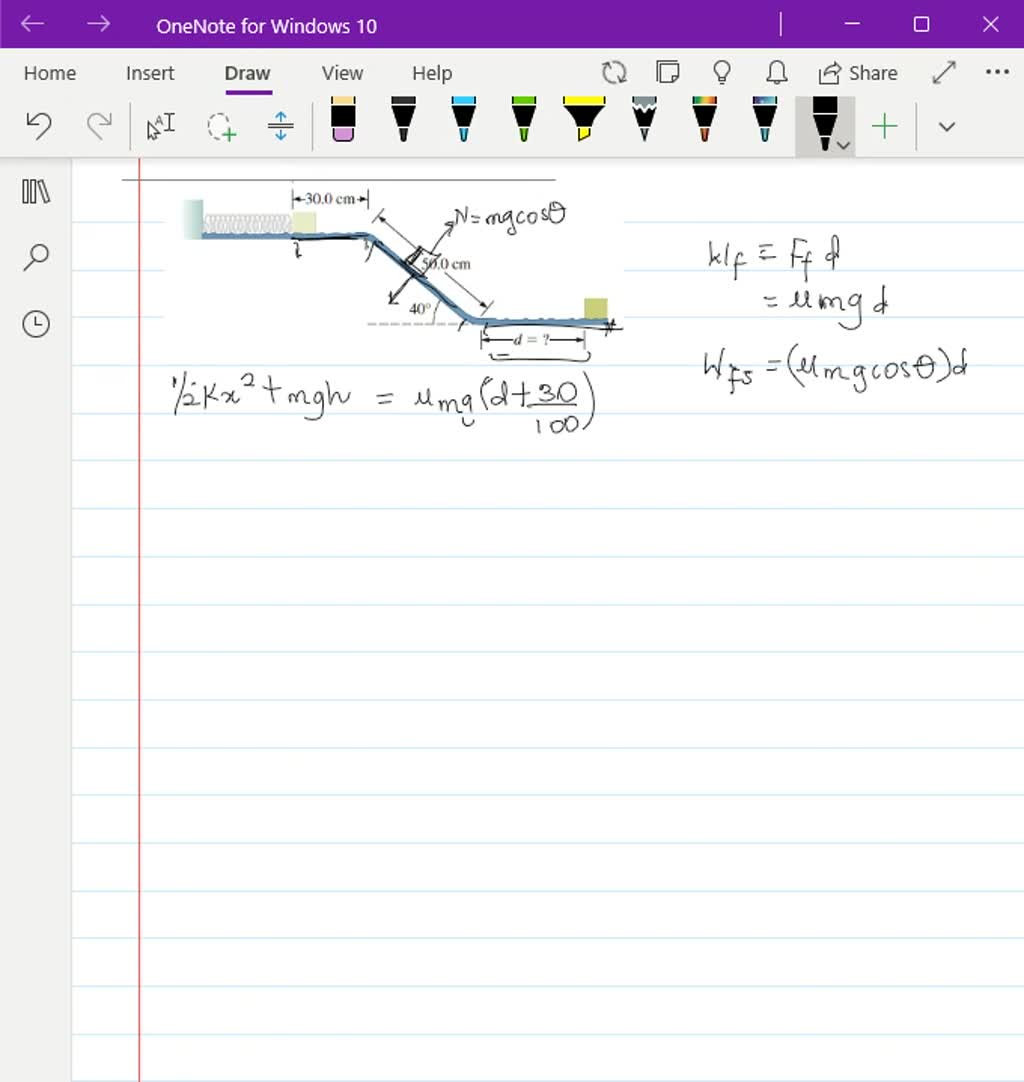Show notebooks navigation pane
The height and width of the screenshot is (1082, 1024).
[36, 192]
